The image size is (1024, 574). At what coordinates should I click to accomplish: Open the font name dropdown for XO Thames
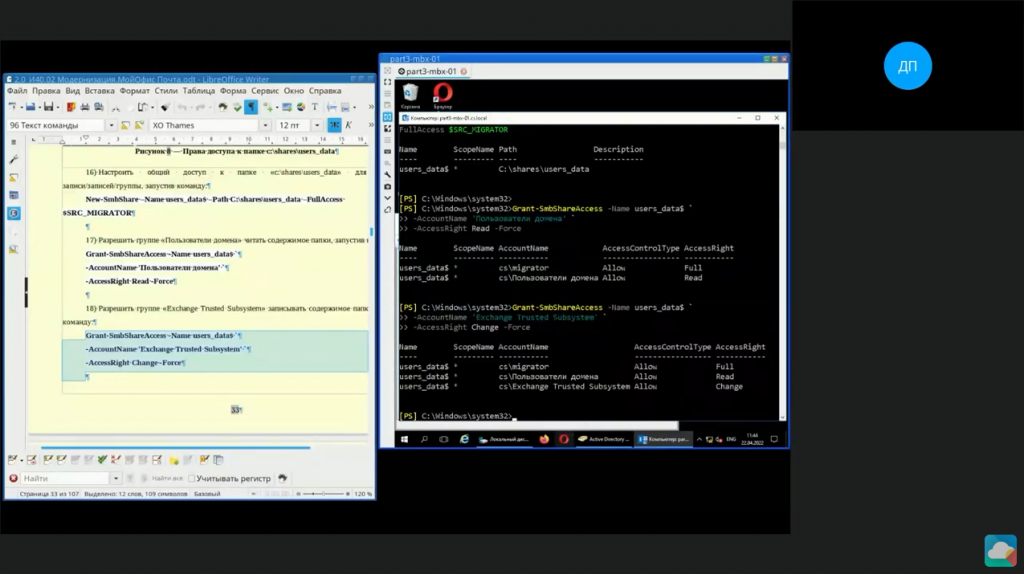265,125
